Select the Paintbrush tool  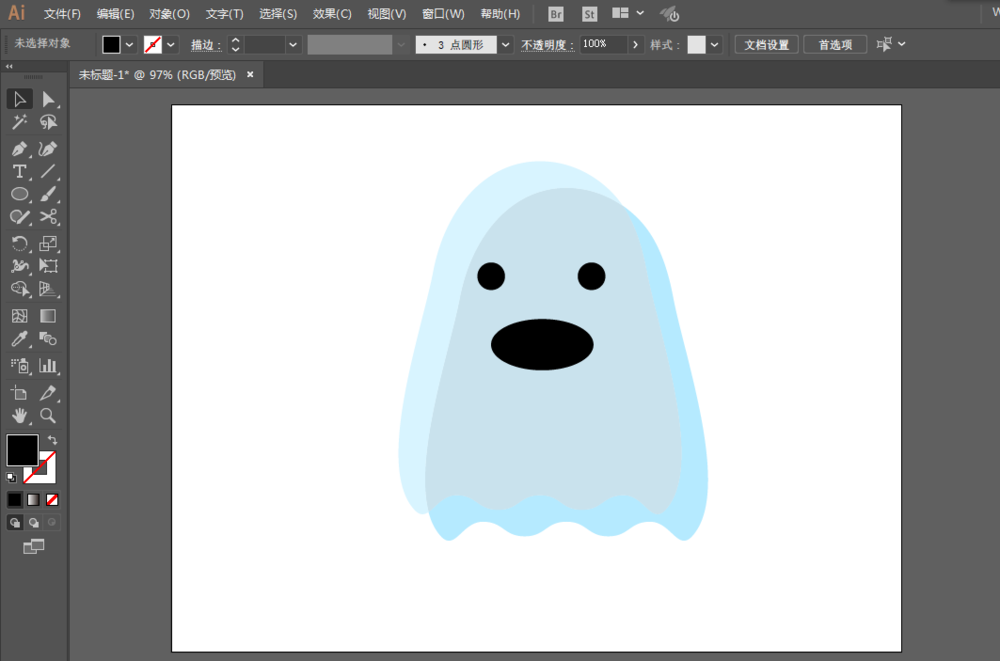tap(48, 194)
